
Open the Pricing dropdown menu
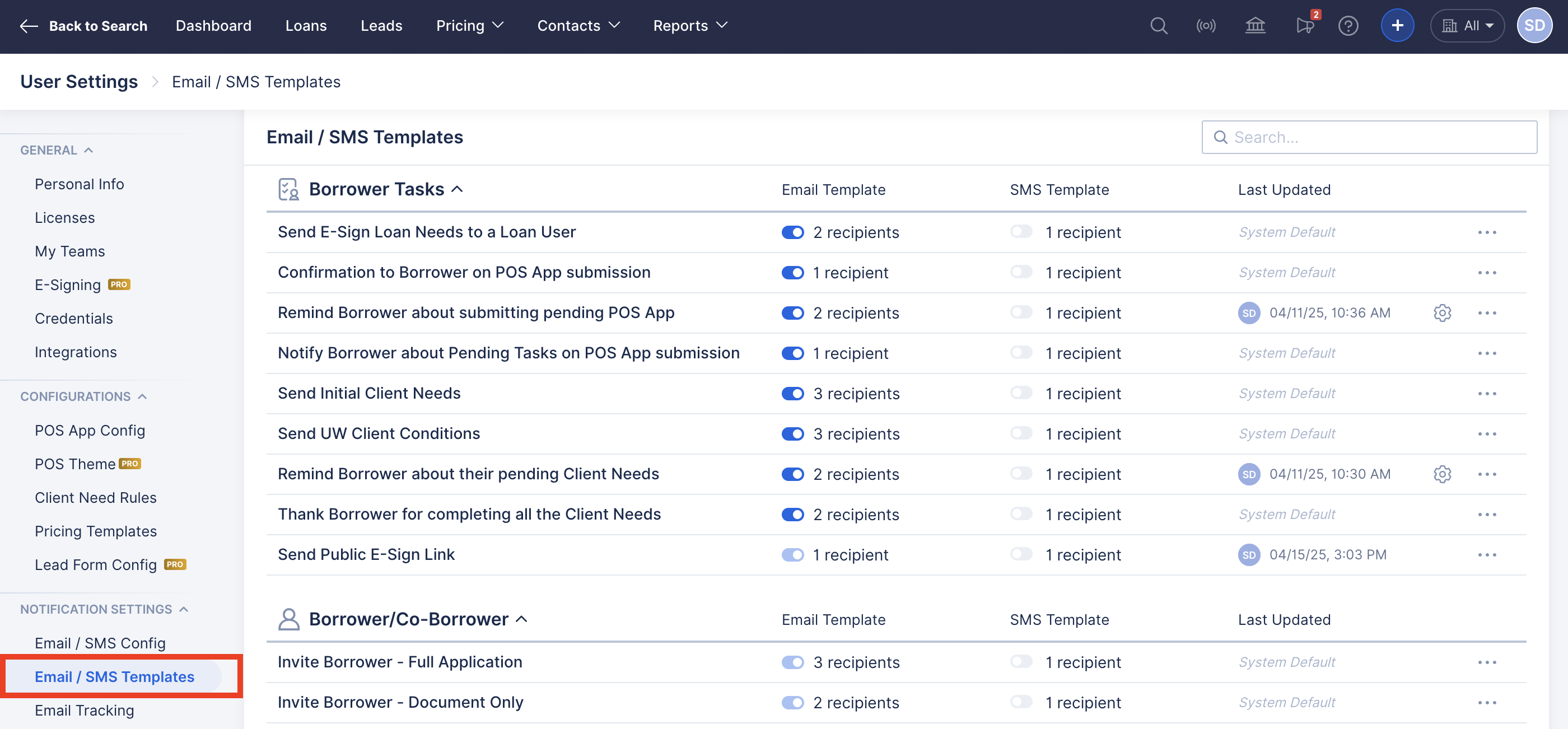coord(469,26)
